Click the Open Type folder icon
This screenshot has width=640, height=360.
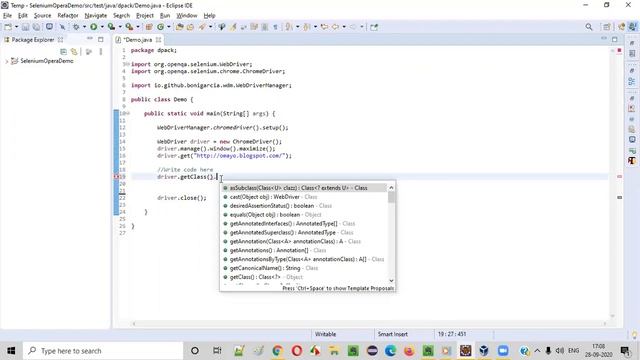click(180, 27)
